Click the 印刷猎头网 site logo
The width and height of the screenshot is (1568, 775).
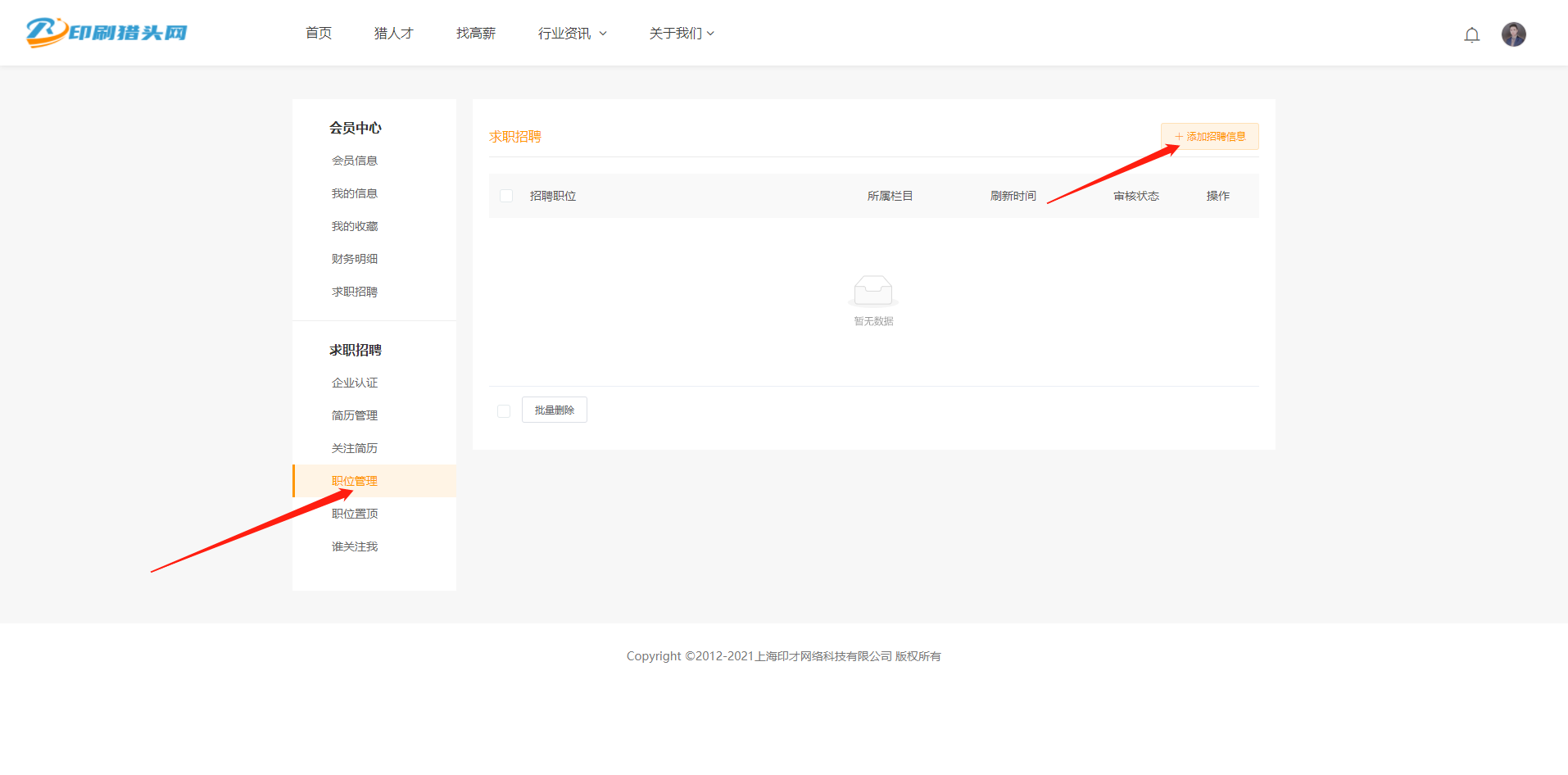[106, 33]
